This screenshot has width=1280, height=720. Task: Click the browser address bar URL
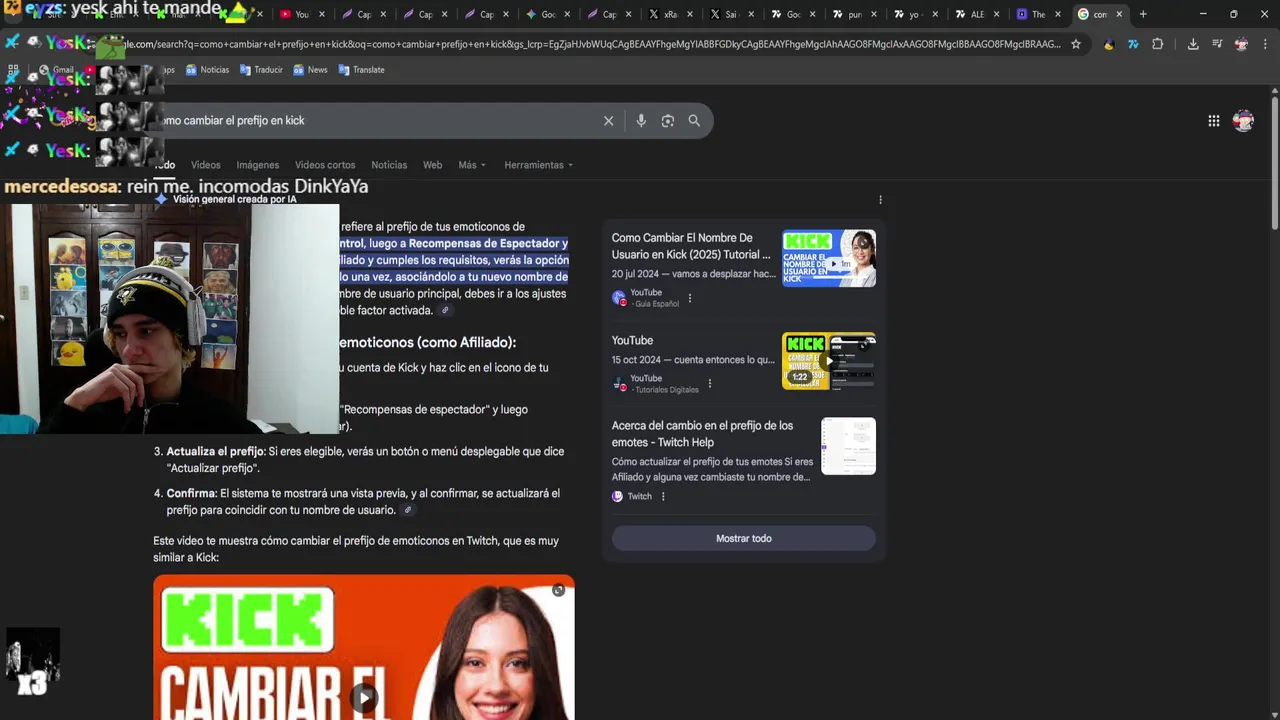tap(590, 44)
